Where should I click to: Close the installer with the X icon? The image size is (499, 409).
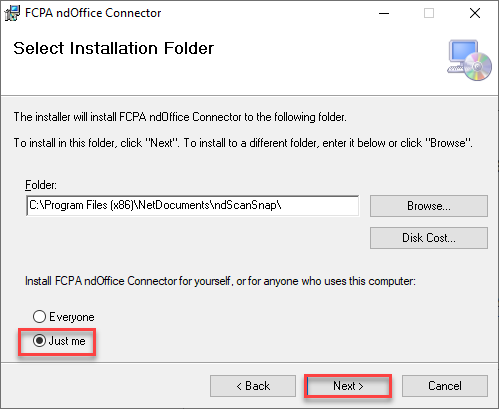point(475,13)
